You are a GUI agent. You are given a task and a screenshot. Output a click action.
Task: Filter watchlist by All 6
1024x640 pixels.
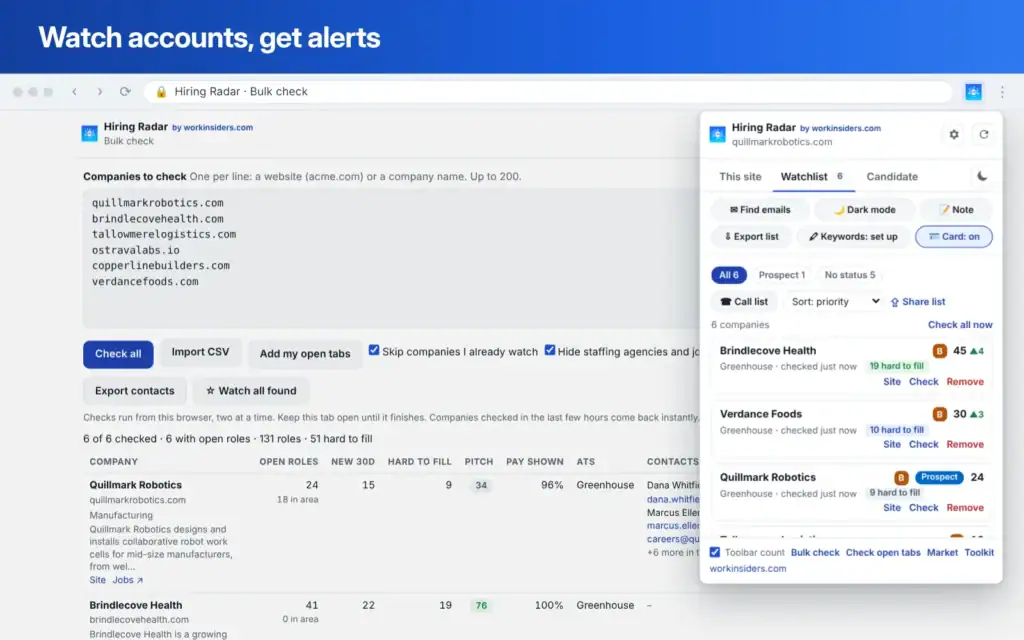point(729,275)
